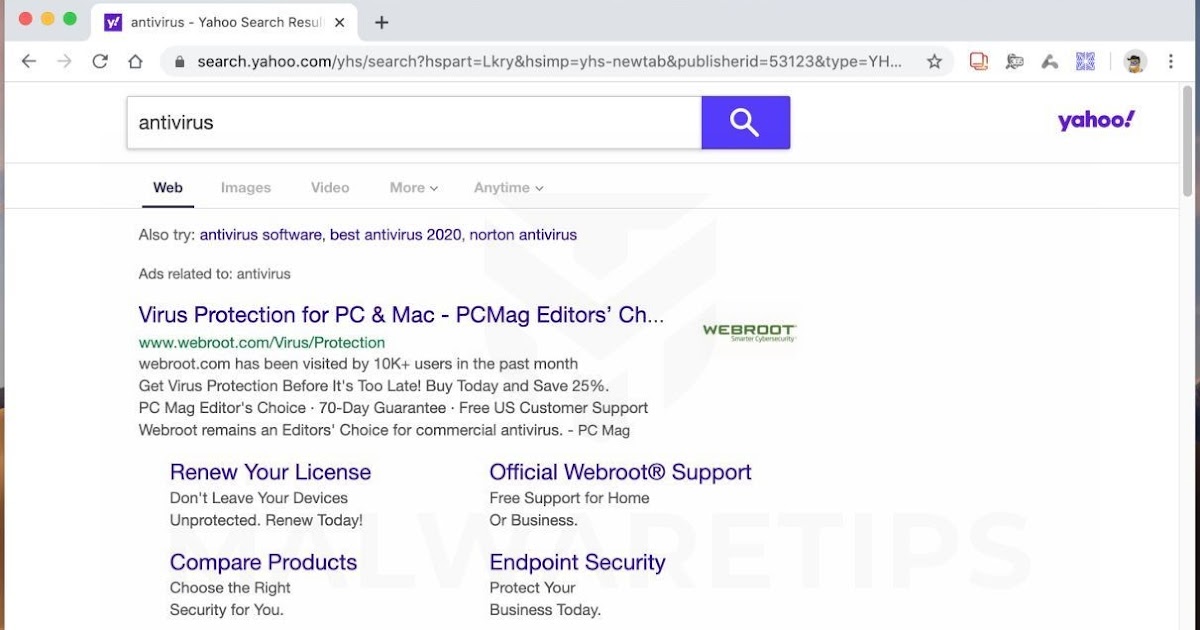This screenshot has width=1200, height=630.
Task: Expand the More dropdown
Action: tap(413, 187)
